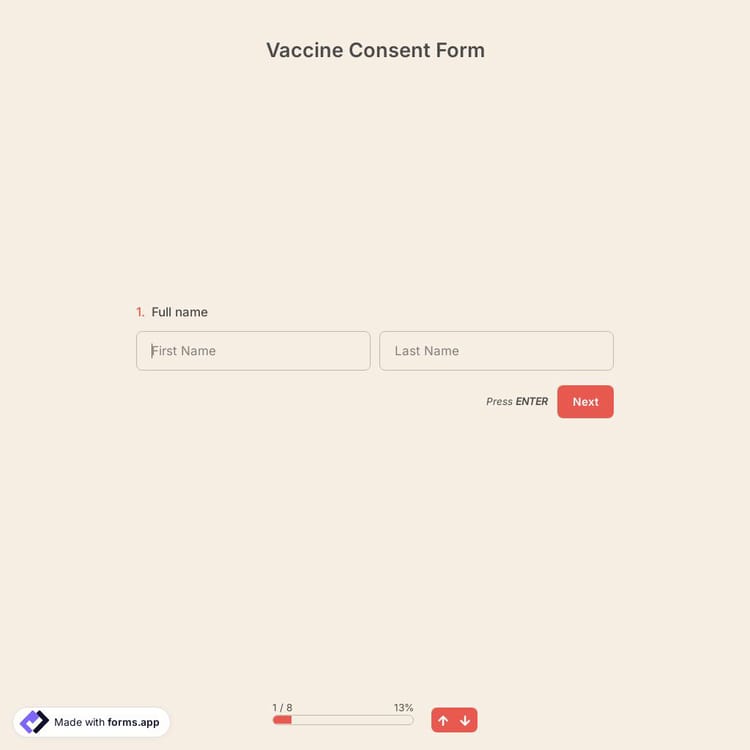Viewport: 750px width, 750px height.
Task: Click the Full name question label
Action: (180, 312)
